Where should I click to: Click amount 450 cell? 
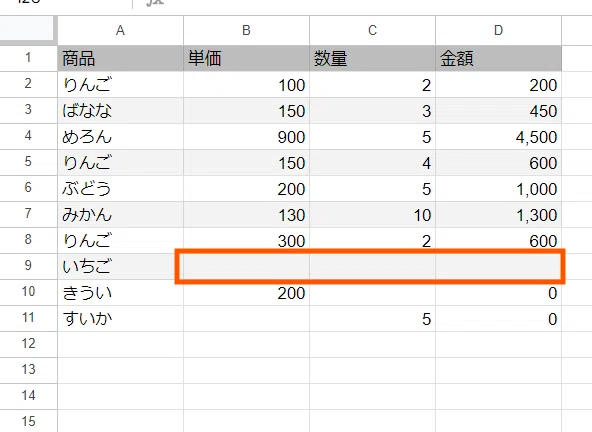[x=498, y=110]
